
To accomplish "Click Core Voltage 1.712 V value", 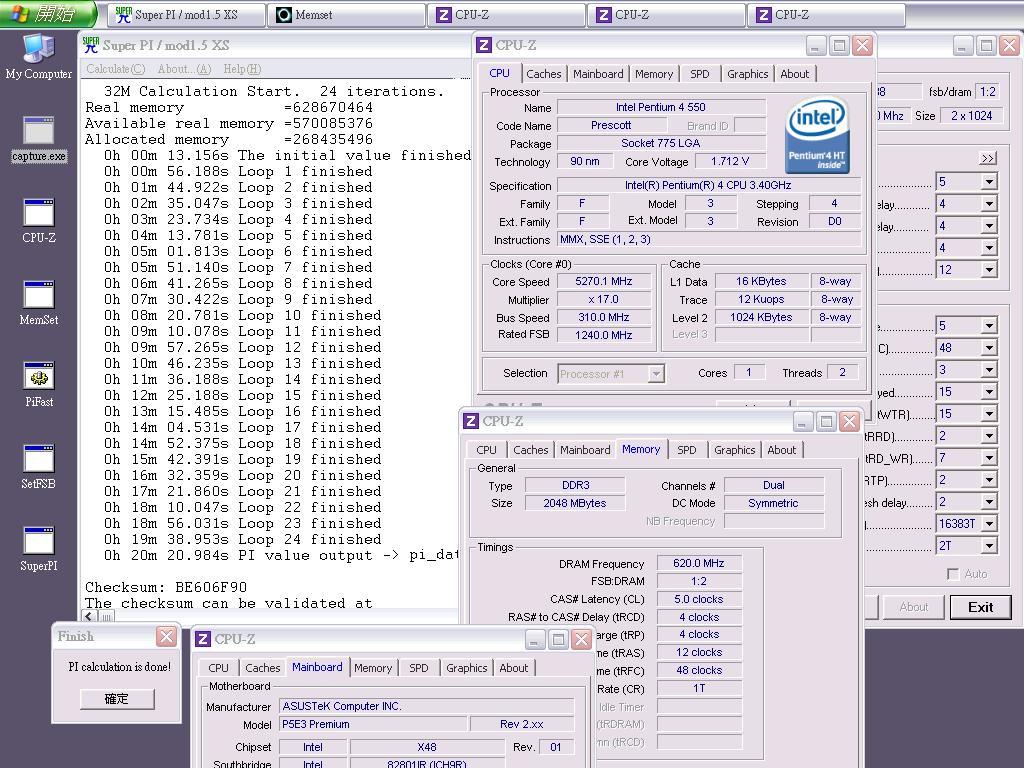I will 729,161.
